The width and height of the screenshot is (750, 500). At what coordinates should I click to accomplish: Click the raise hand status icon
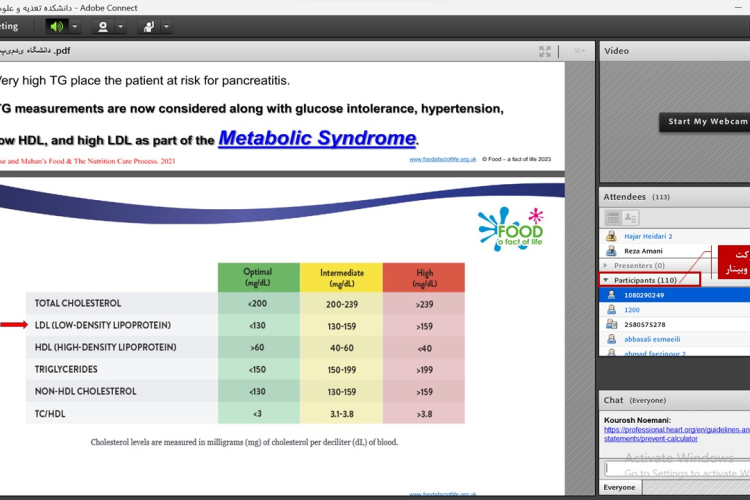[148, 26]
